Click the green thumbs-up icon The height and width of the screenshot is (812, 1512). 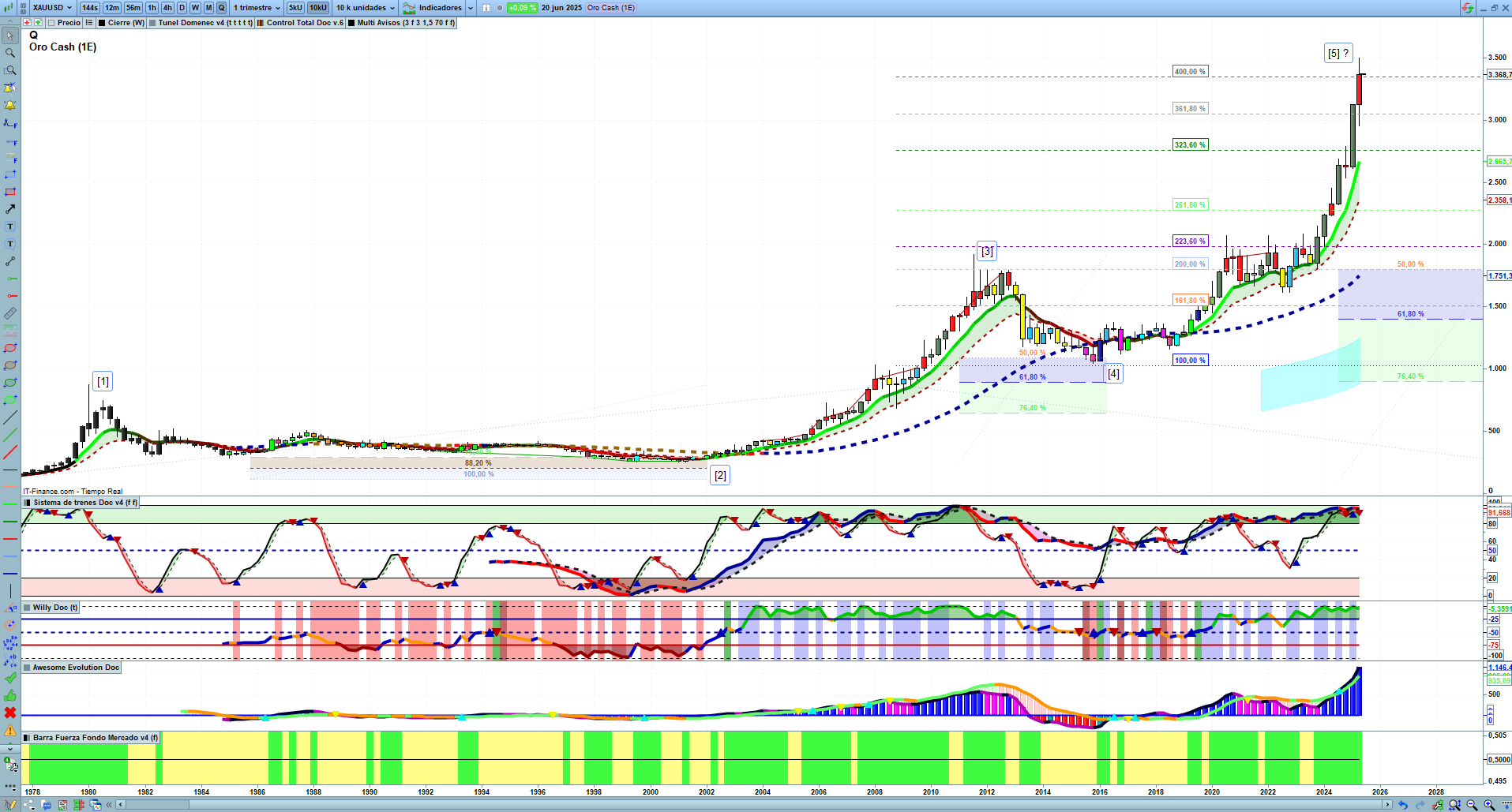coord(10,695)
